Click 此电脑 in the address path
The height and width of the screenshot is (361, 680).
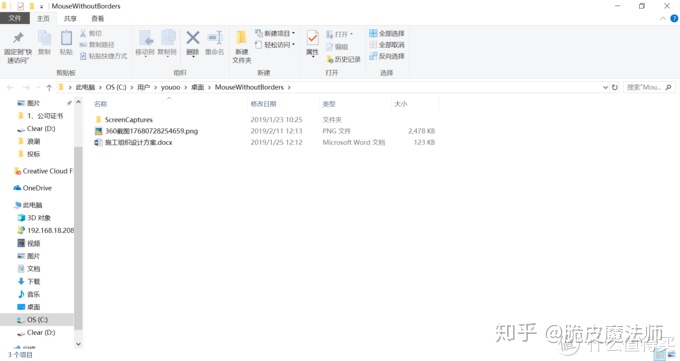(85, 87)
